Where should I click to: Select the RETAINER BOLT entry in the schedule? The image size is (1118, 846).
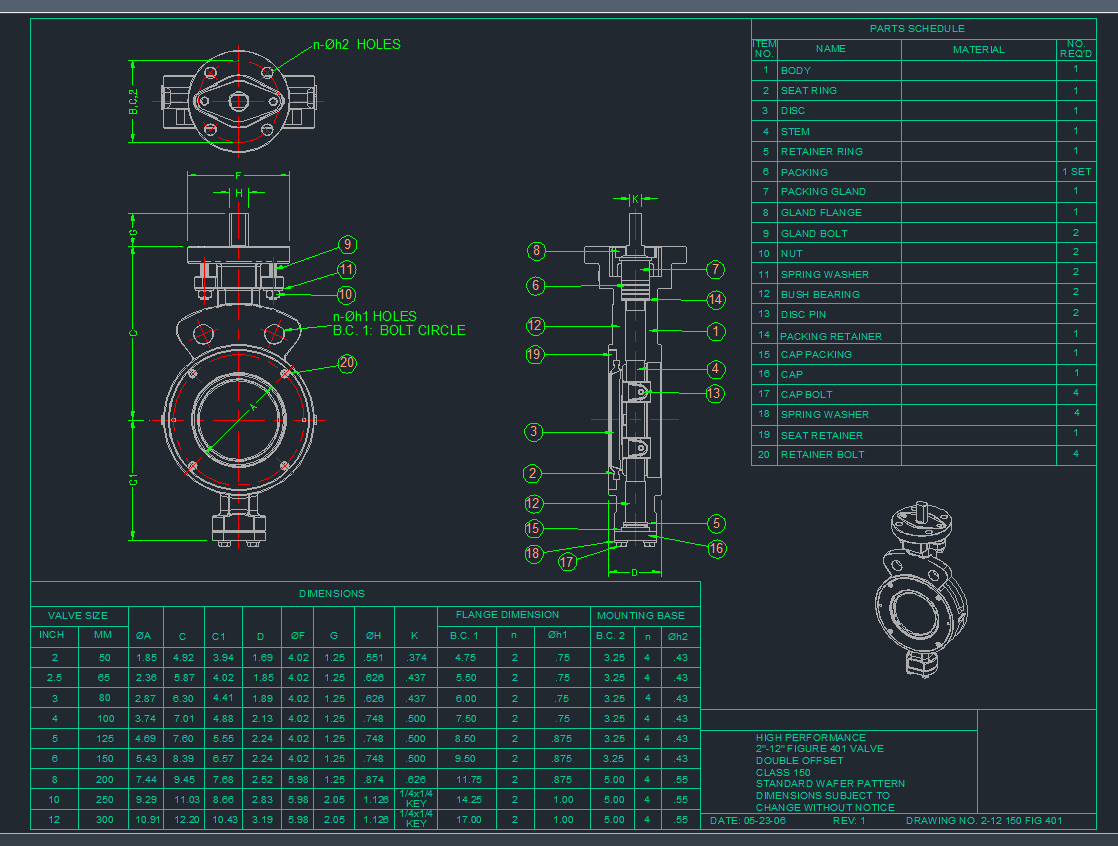click(822, 455)
